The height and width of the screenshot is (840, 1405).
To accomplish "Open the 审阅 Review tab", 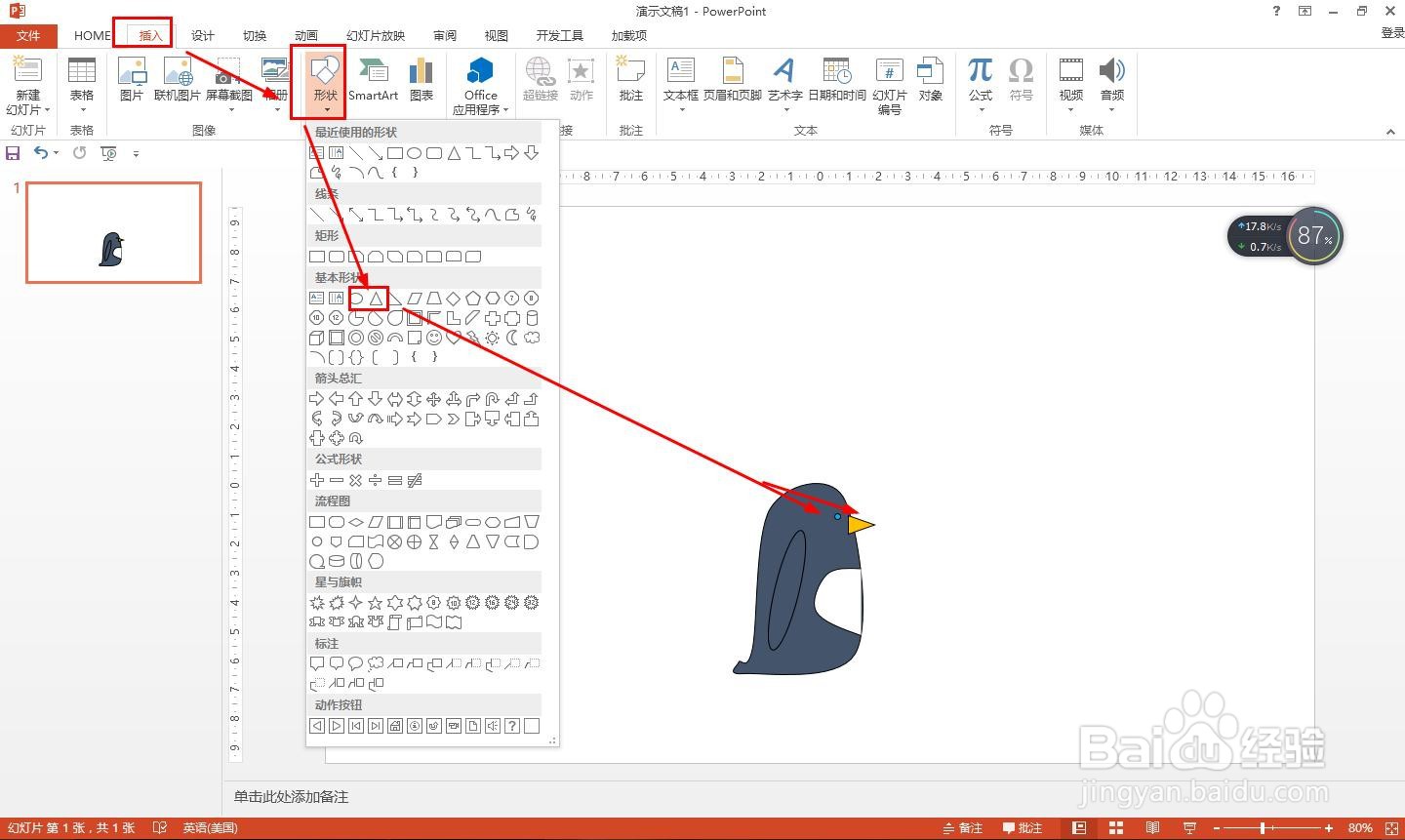I will [445, 35].
